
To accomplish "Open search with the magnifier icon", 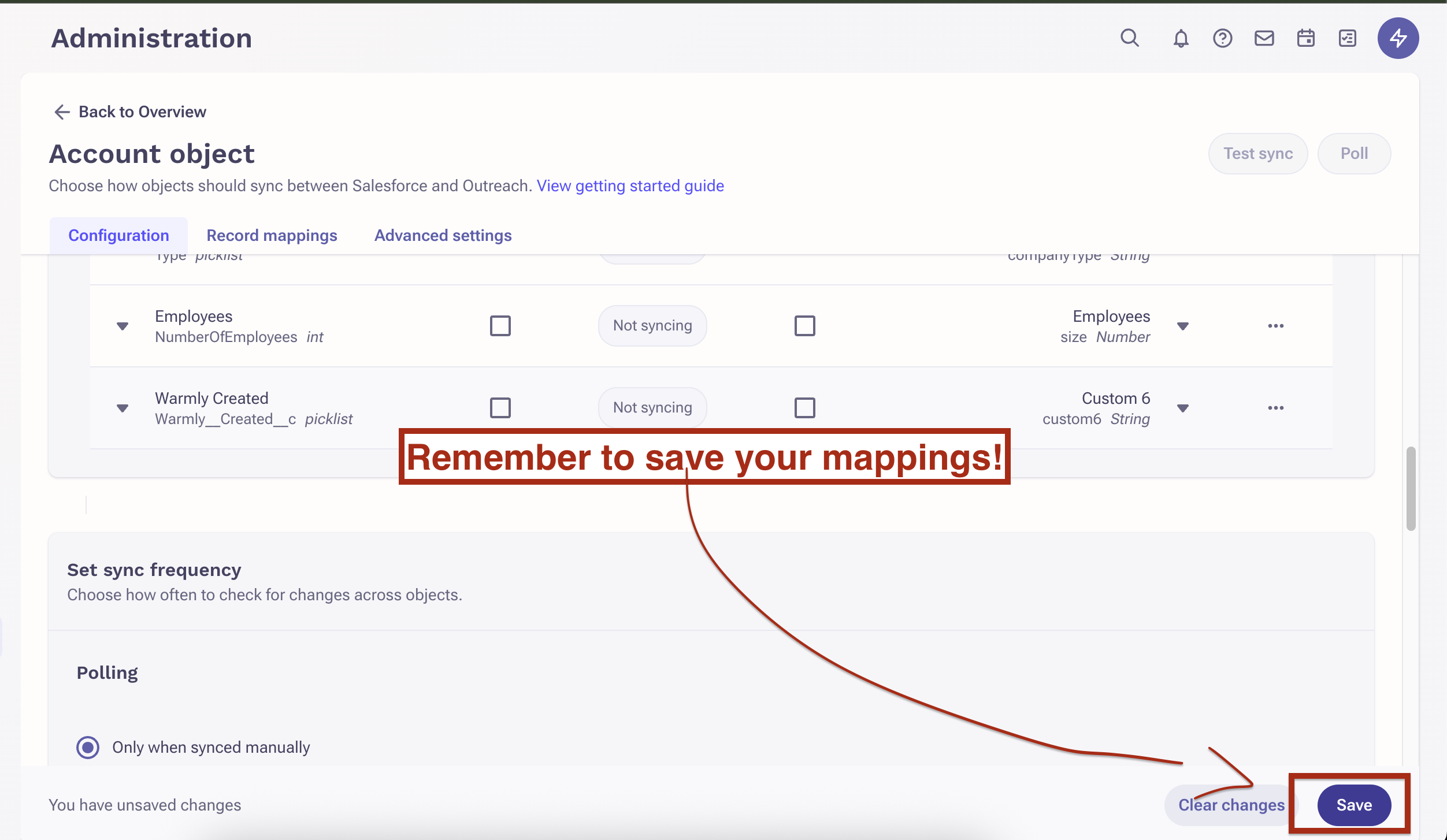I will click(1129, 38).
